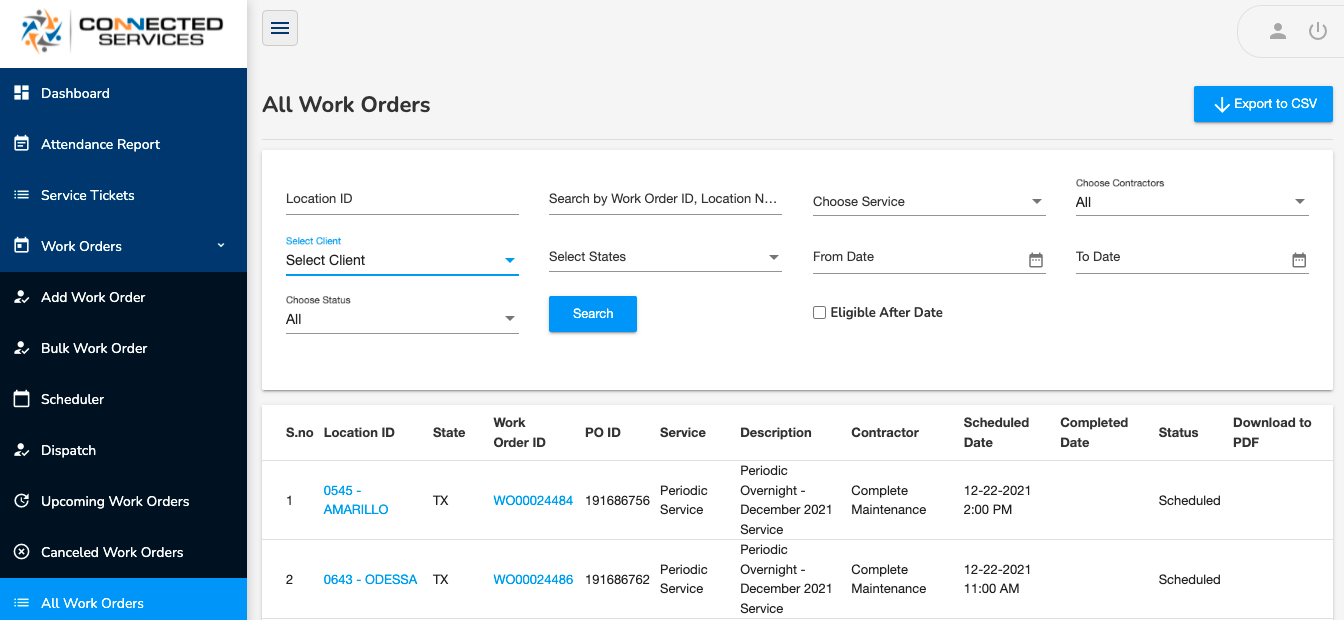Click Export to CSV
The image size is (1344, 620).
pos(1263,103)
